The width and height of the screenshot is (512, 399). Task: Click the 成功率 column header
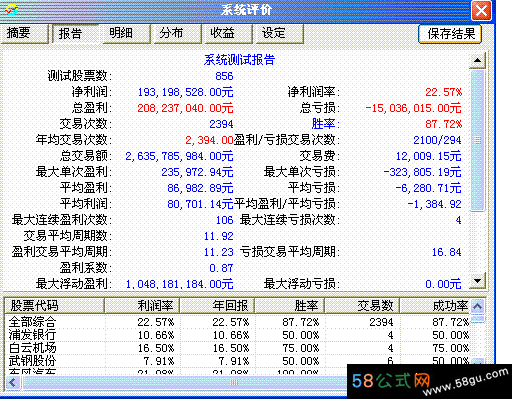pyautogui.click(x=435, y=306)
